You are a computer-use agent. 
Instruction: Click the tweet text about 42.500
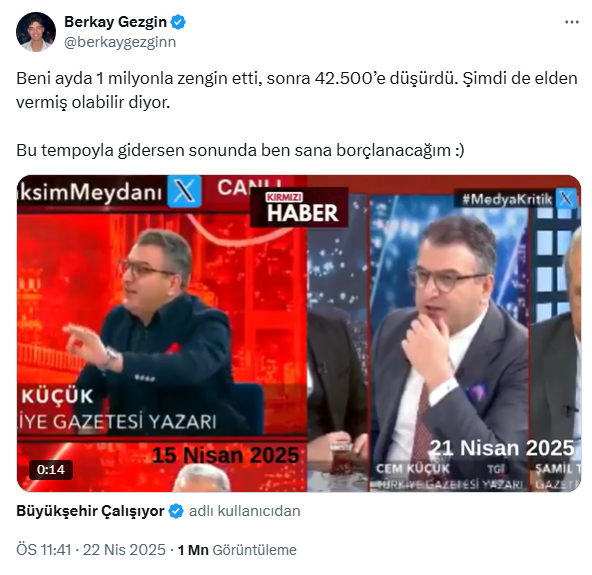[x=297, y=90]
